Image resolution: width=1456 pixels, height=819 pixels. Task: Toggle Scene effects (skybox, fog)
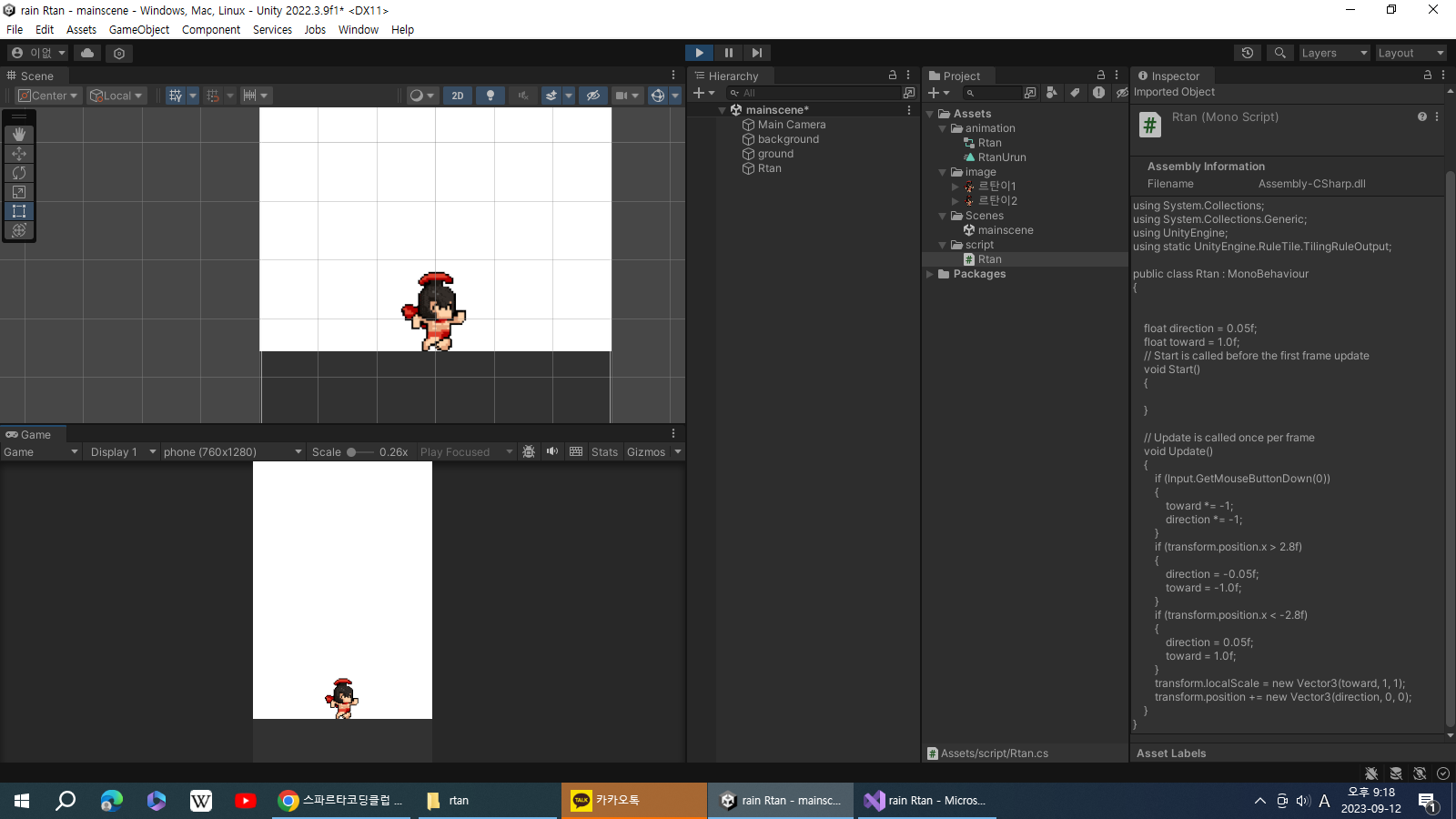551,96
